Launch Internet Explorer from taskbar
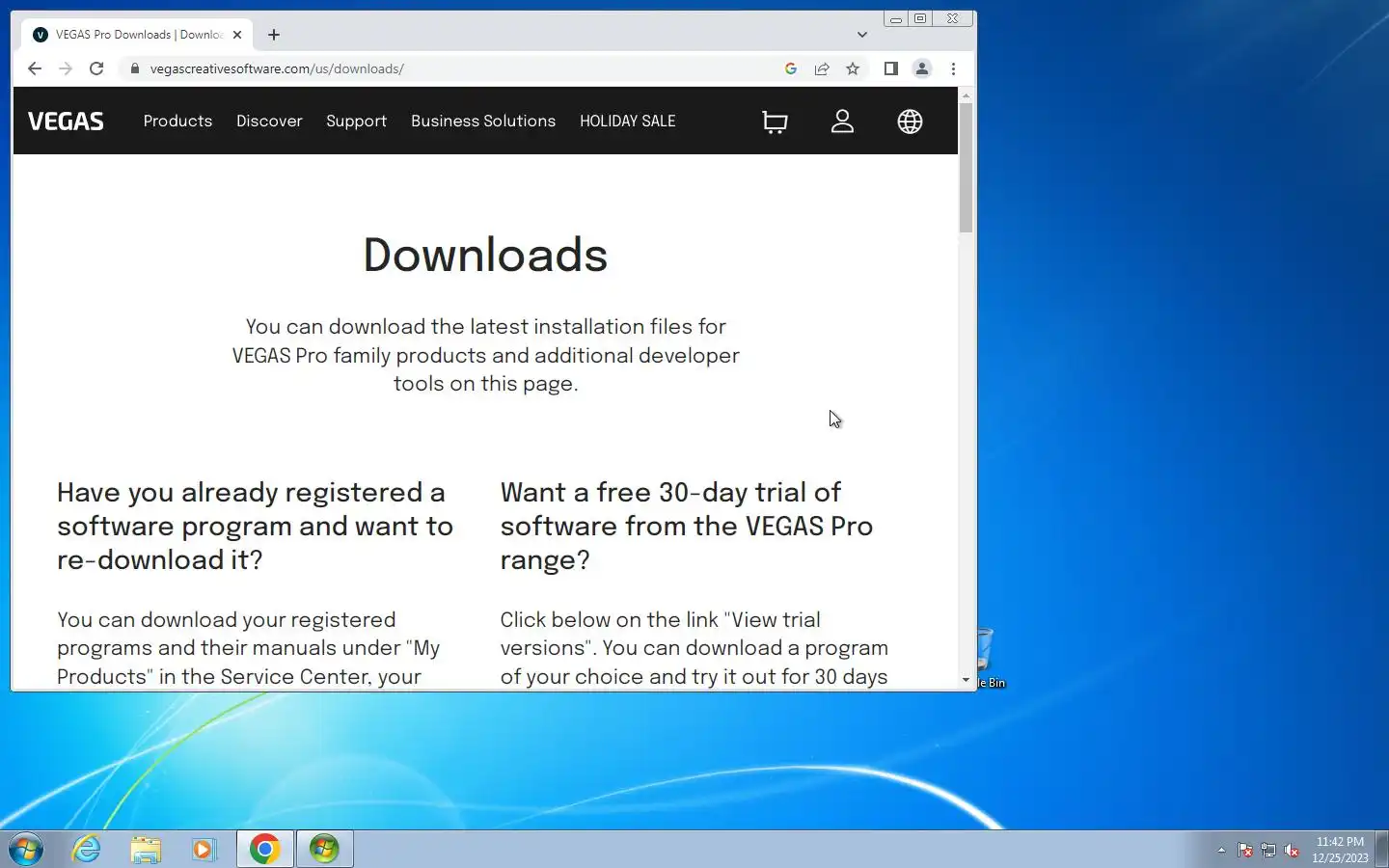The image size is (1389, 868). 87,850
